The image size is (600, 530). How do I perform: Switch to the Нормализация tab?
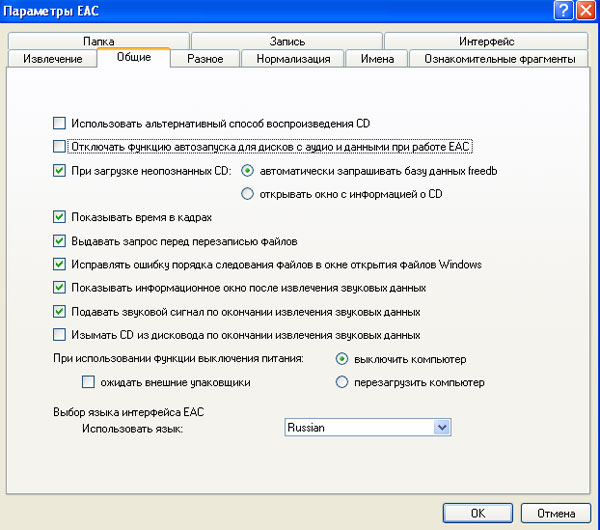[292, 59]
